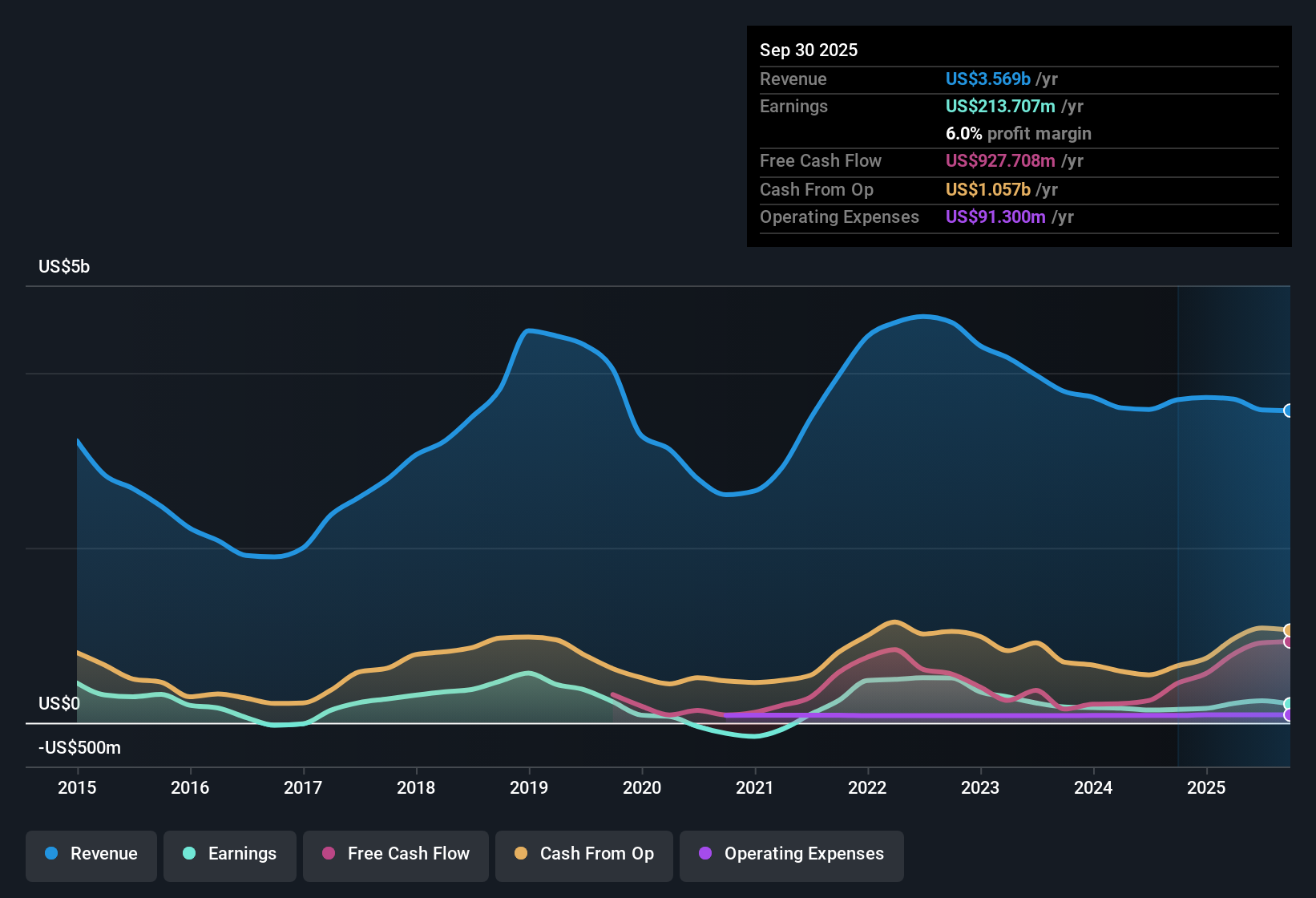
Task: Expand the Free Cash Flow legend item
Action: pos(395,854)
